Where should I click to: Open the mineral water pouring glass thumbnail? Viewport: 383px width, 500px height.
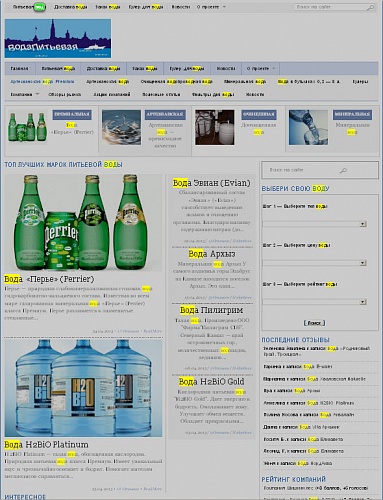point(308,127)
